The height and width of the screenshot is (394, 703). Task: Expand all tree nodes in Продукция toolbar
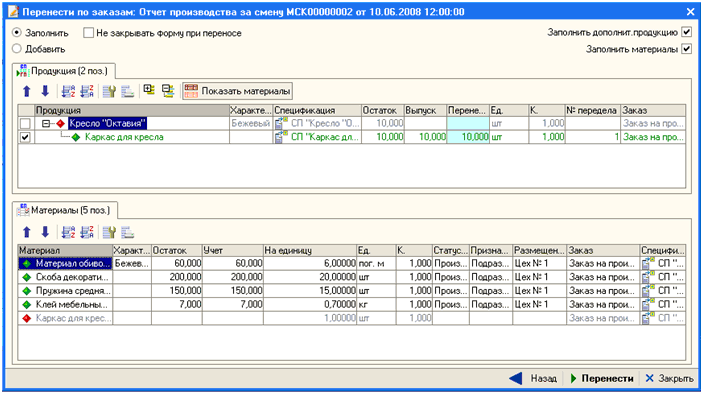point(149,90)
